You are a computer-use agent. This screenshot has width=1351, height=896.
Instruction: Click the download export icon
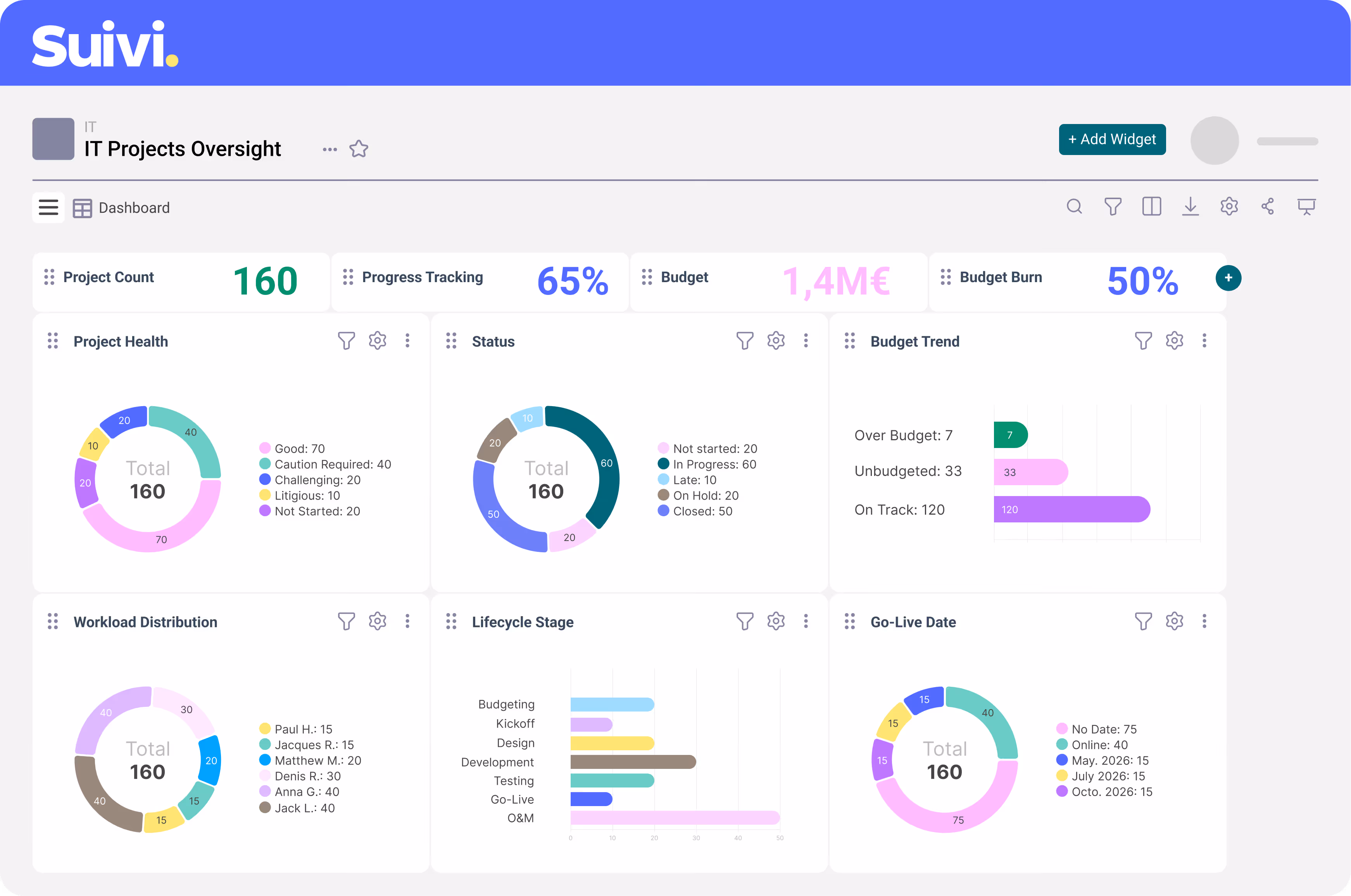click(x=1190, y=206)
